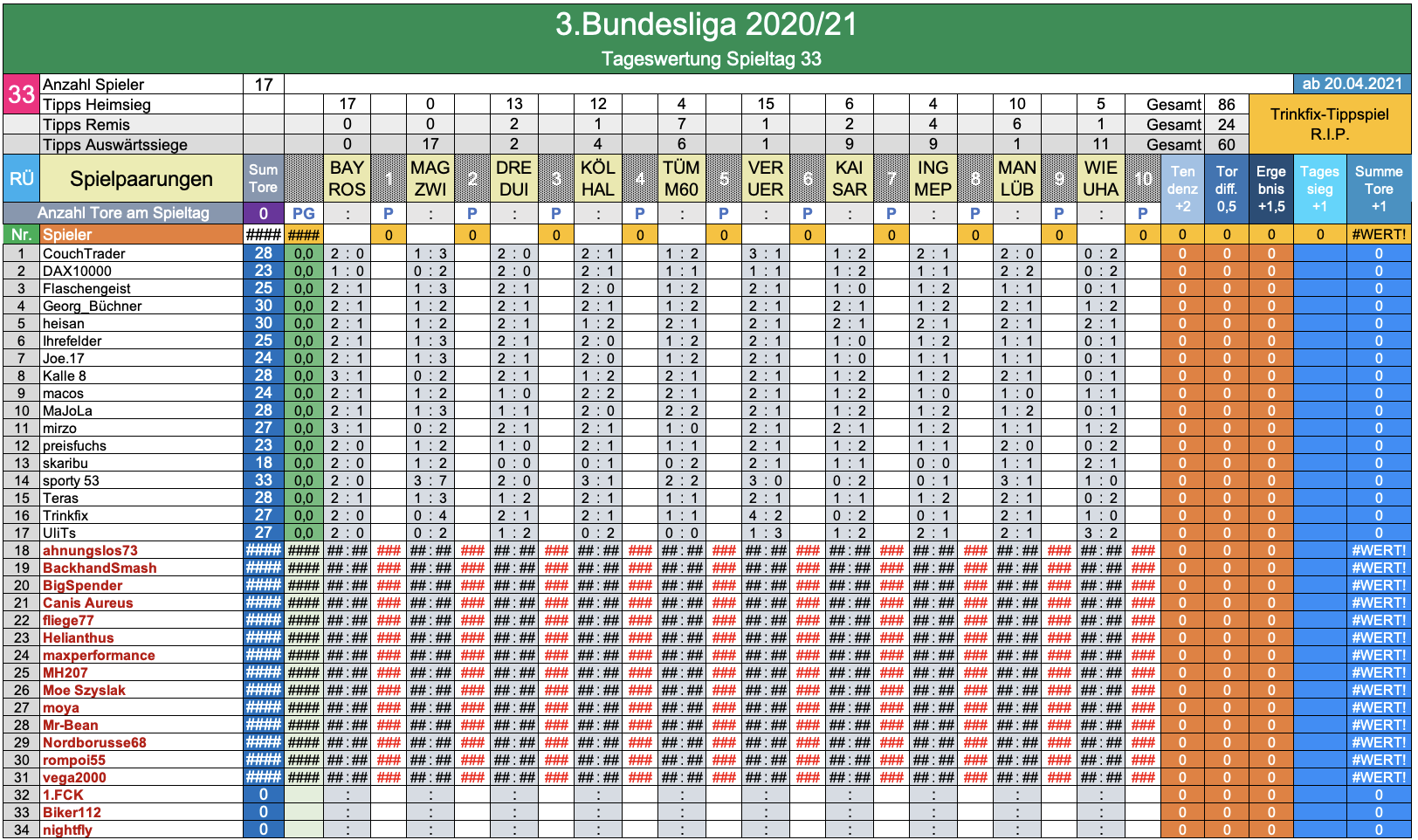This screenshot has width=1418, height=840.
Task: Select red player name Moe Szyslak
Action: (84, 690)
